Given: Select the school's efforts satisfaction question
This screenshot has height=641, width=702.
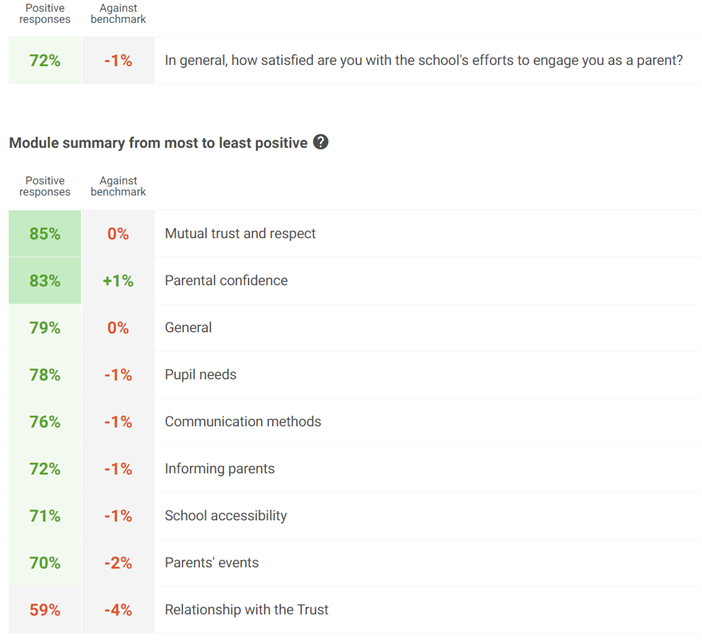Looking at the screenshot, I should (424, 60).
